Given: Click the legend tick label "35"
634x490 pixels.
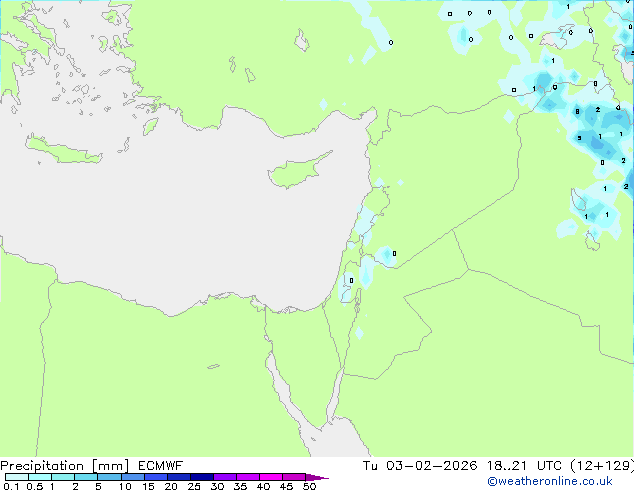Looking at the screenshot, I should 240,486.
